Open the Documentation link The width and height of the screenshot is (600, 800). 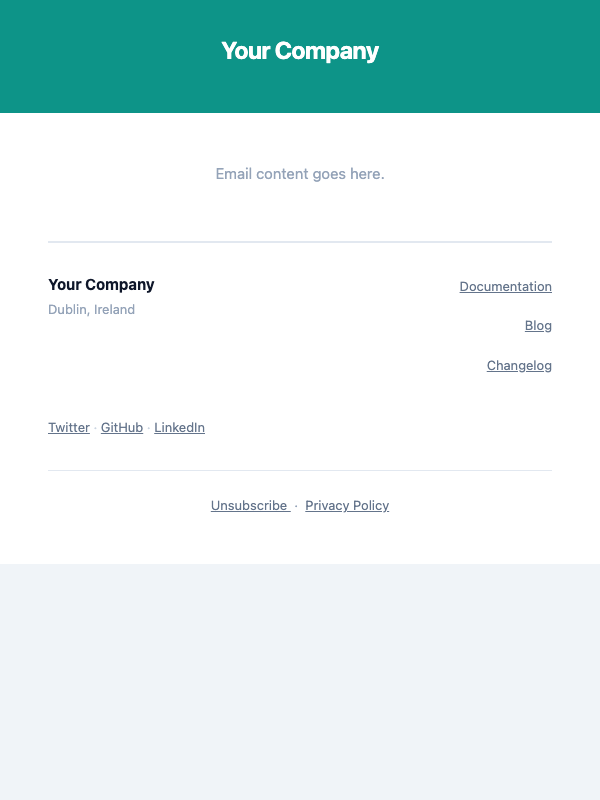(x=505, y=286)
